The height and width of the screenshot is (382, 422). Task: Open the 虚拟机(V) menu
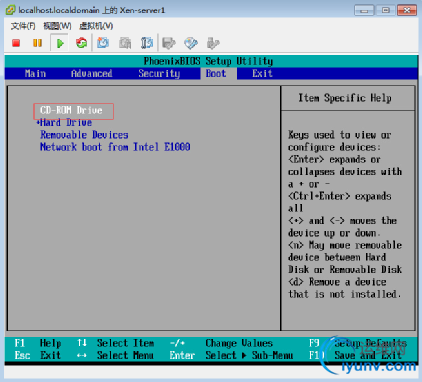click(x=96, y=26)
